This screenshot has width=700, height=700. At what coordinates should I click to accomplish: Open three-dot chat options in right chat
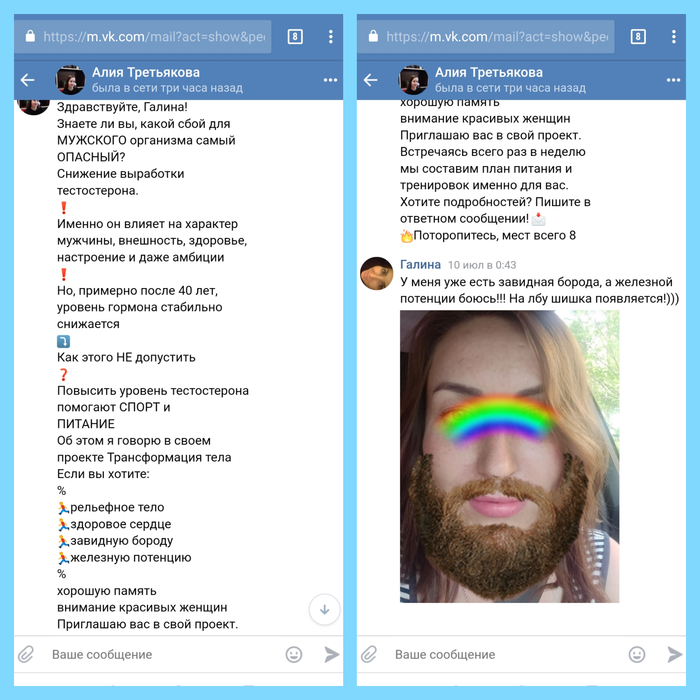pyautogui.click(x=673, y=80)
